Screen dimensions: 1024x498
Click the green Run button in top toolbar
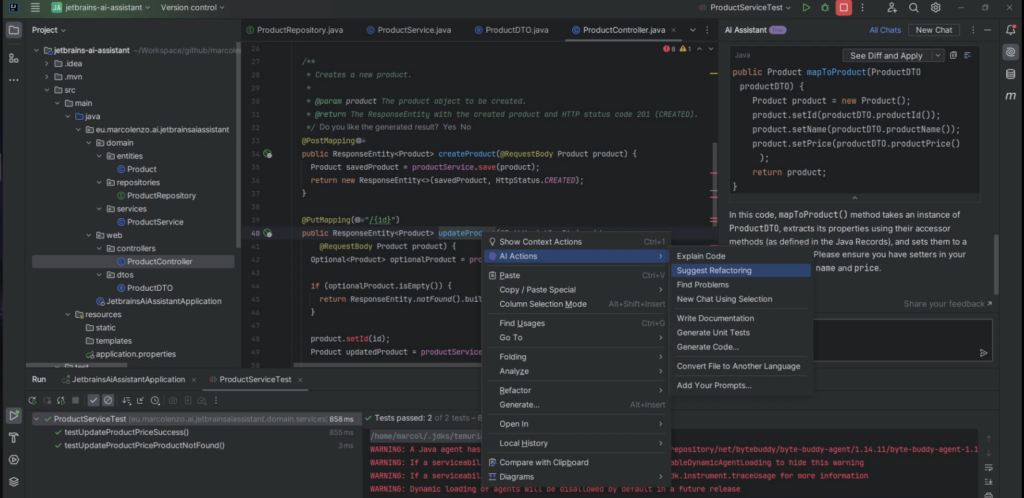pos(807,8)
